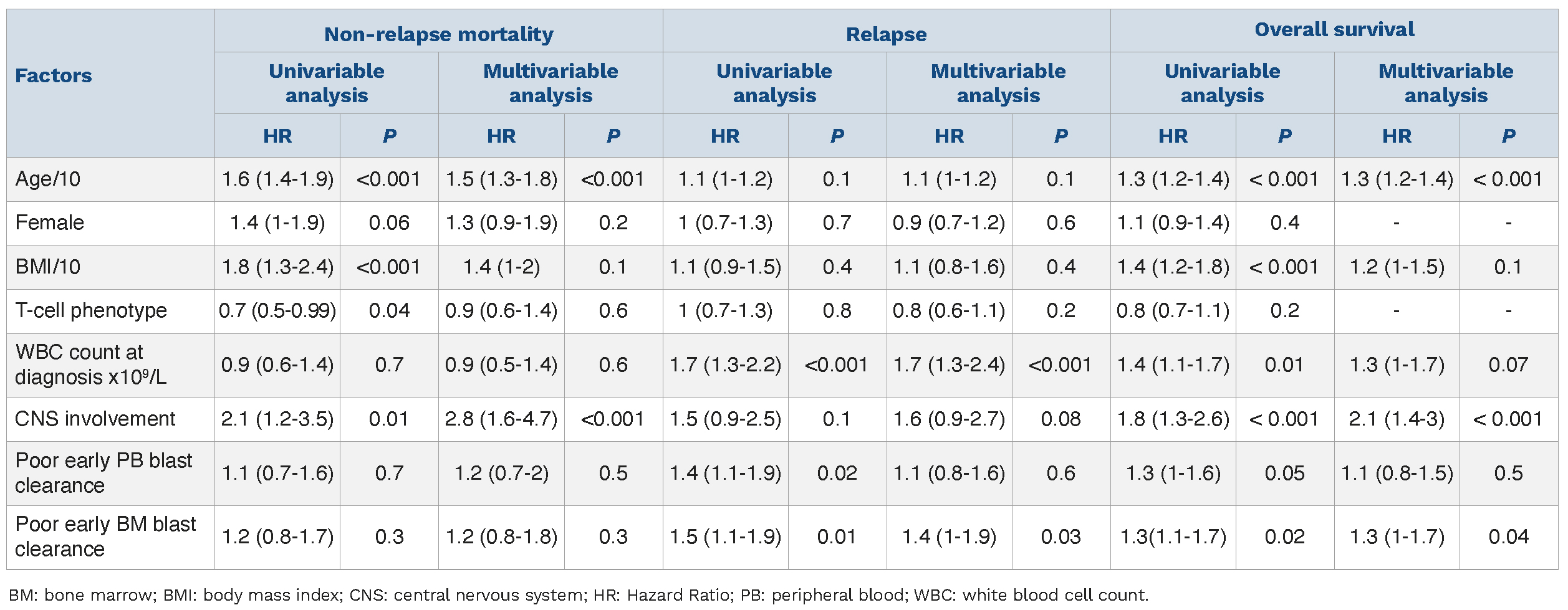The width and height of the screenshot is (1568, 610).
Task: Select the Overall survival header
Action: pyautogui.click(x=1334, y=29)
